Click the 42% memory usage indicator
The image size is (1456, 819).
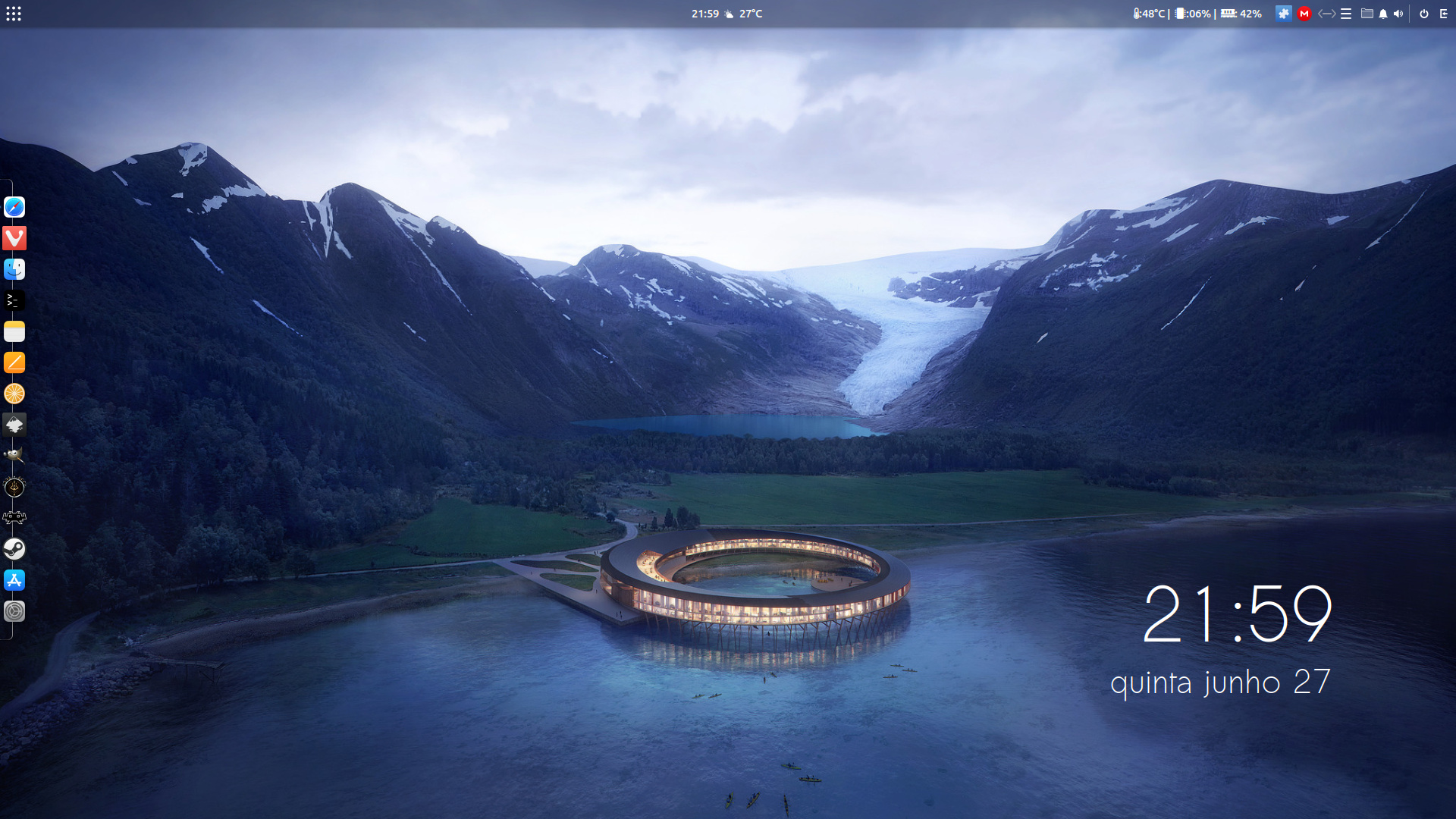coord(1241,14)
